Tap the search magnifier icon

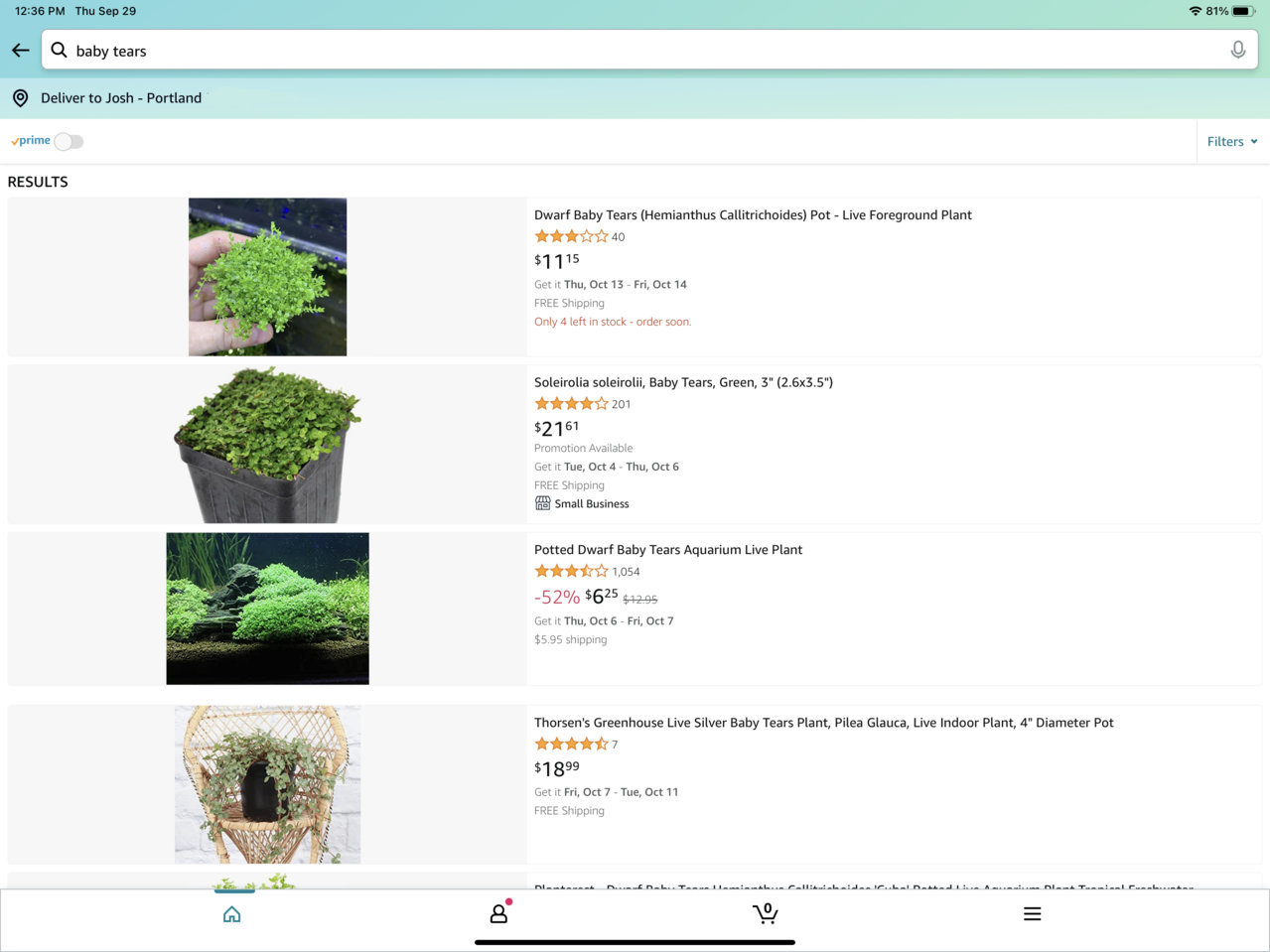pos(59,50)
